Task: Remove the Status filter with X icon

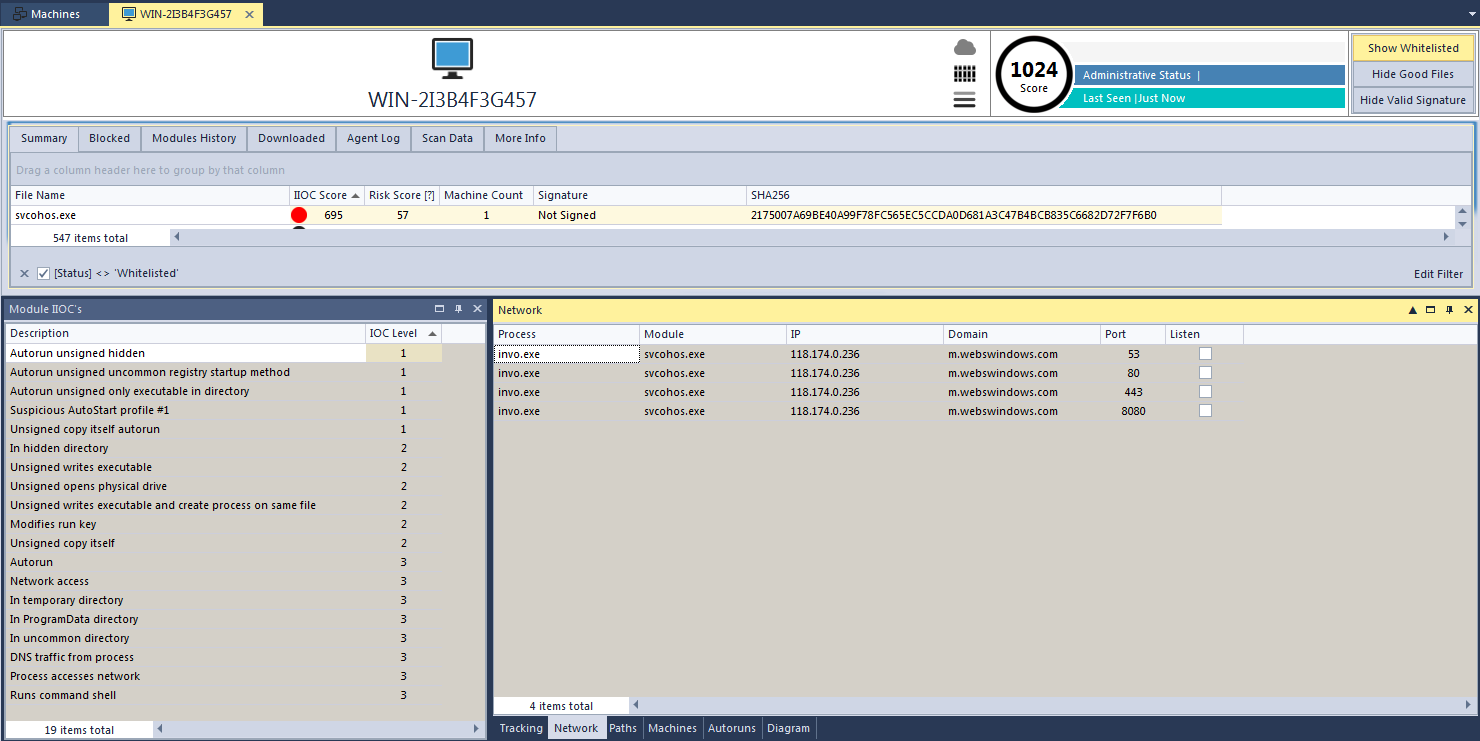Action: tap(25, 273)
